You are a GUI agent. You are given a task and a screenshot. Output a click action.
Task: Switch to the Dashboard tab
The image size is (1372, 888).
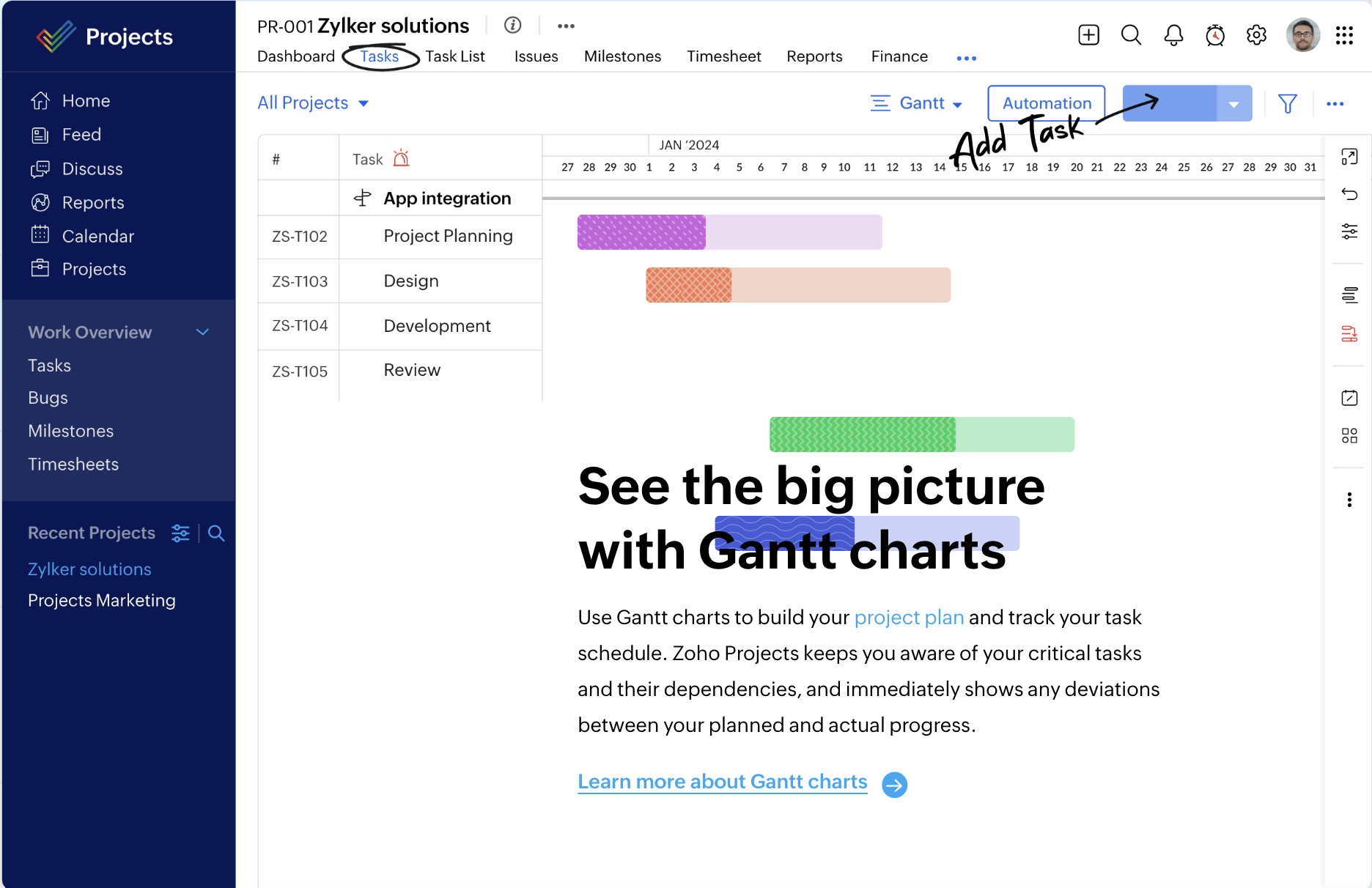(x=296, y=56)
